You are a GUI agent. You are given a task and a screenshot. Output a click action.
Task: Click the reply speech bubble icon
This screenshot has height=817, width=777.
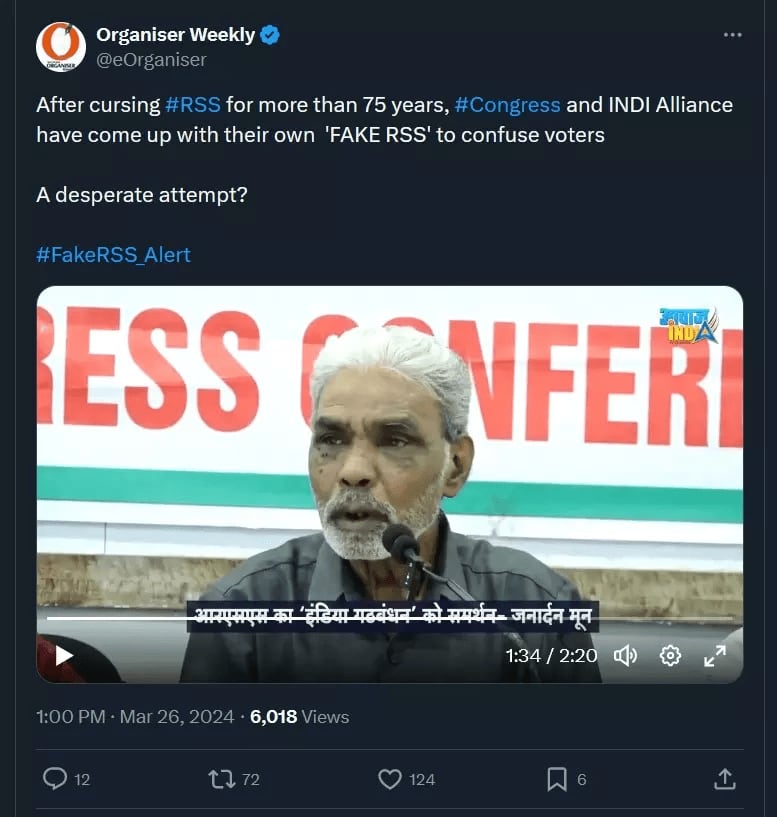[x=56, y=778]
